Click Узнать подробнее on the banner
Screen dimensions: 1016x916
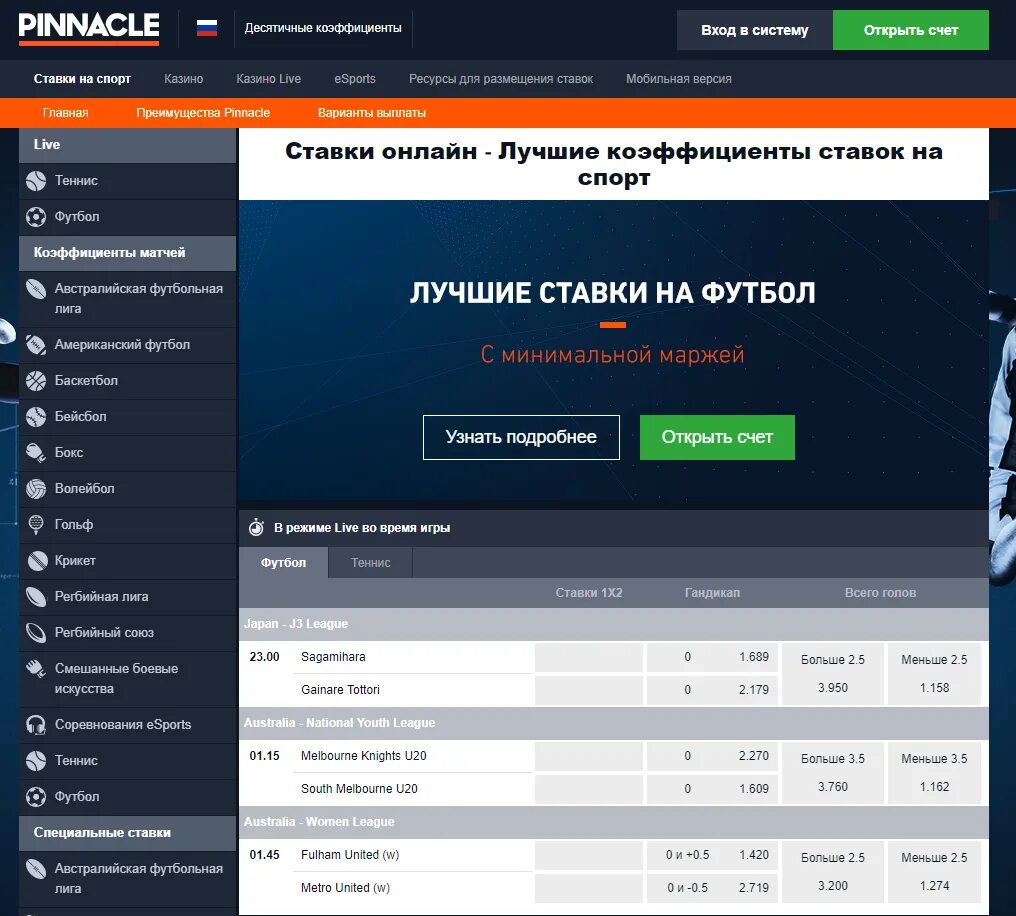pyautogui.click(x=520, y=437)
